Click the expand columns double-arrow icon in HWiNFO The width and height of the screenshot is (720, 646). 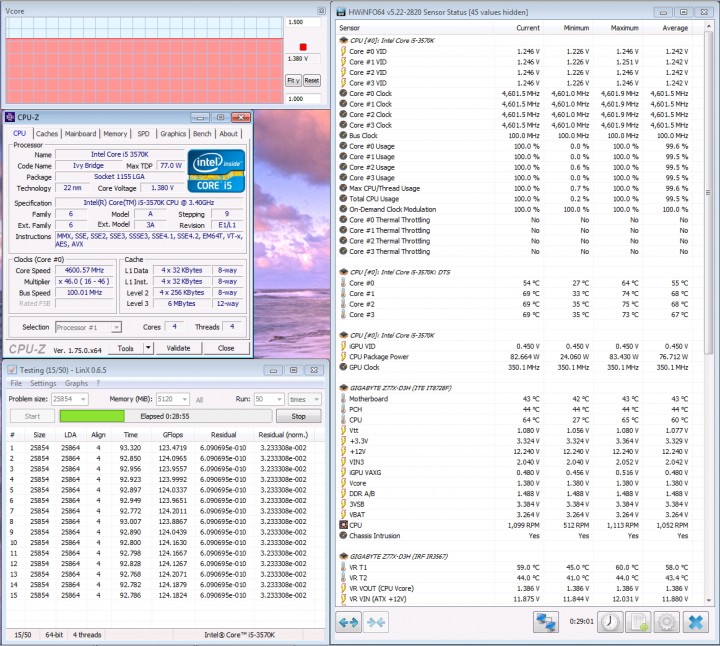(349, 623)
